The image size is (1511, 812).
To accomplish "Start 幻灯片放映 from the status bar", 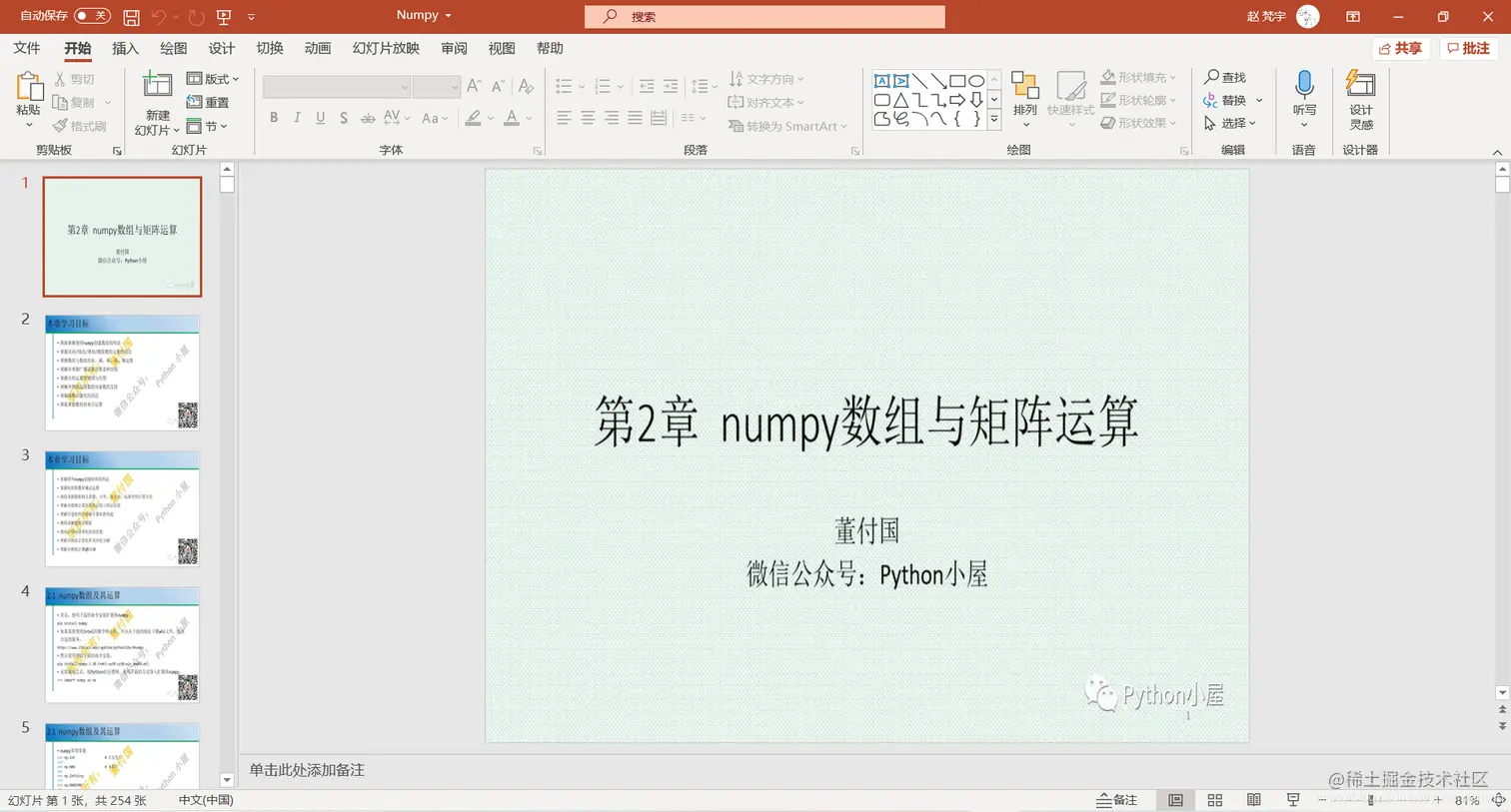I will click(x=1293, y=800).
